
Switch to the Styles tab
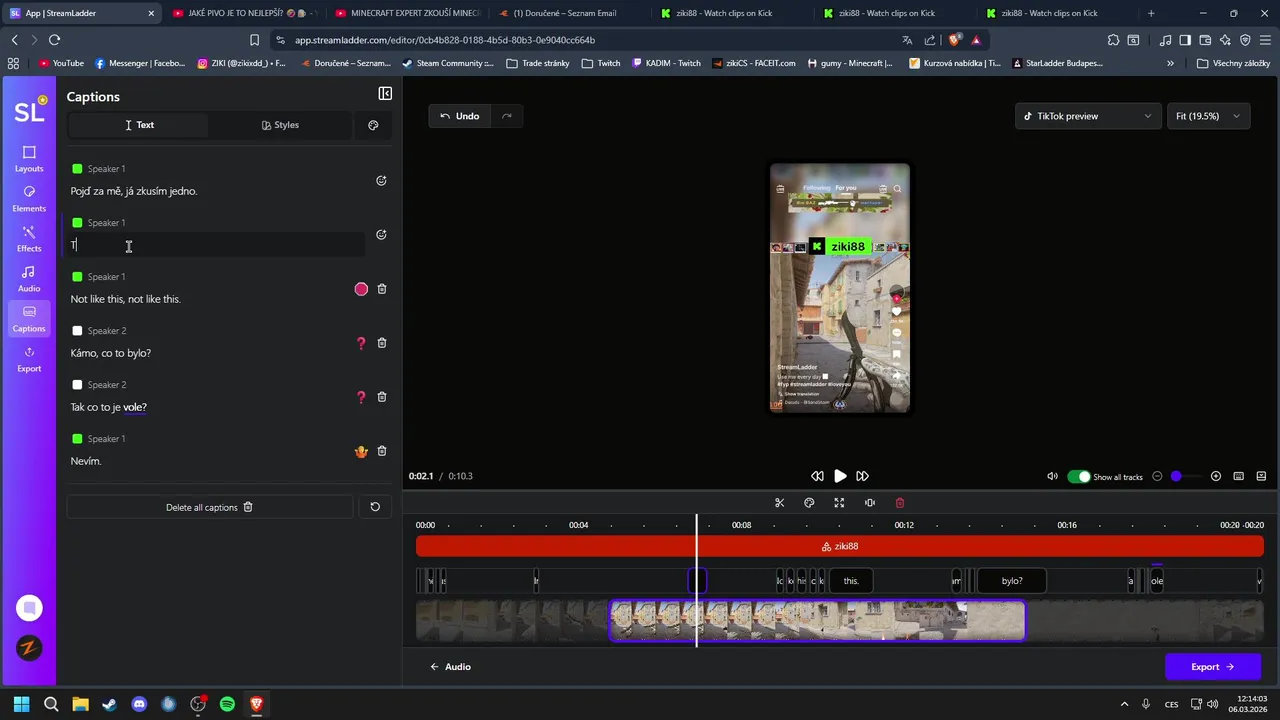280,125
